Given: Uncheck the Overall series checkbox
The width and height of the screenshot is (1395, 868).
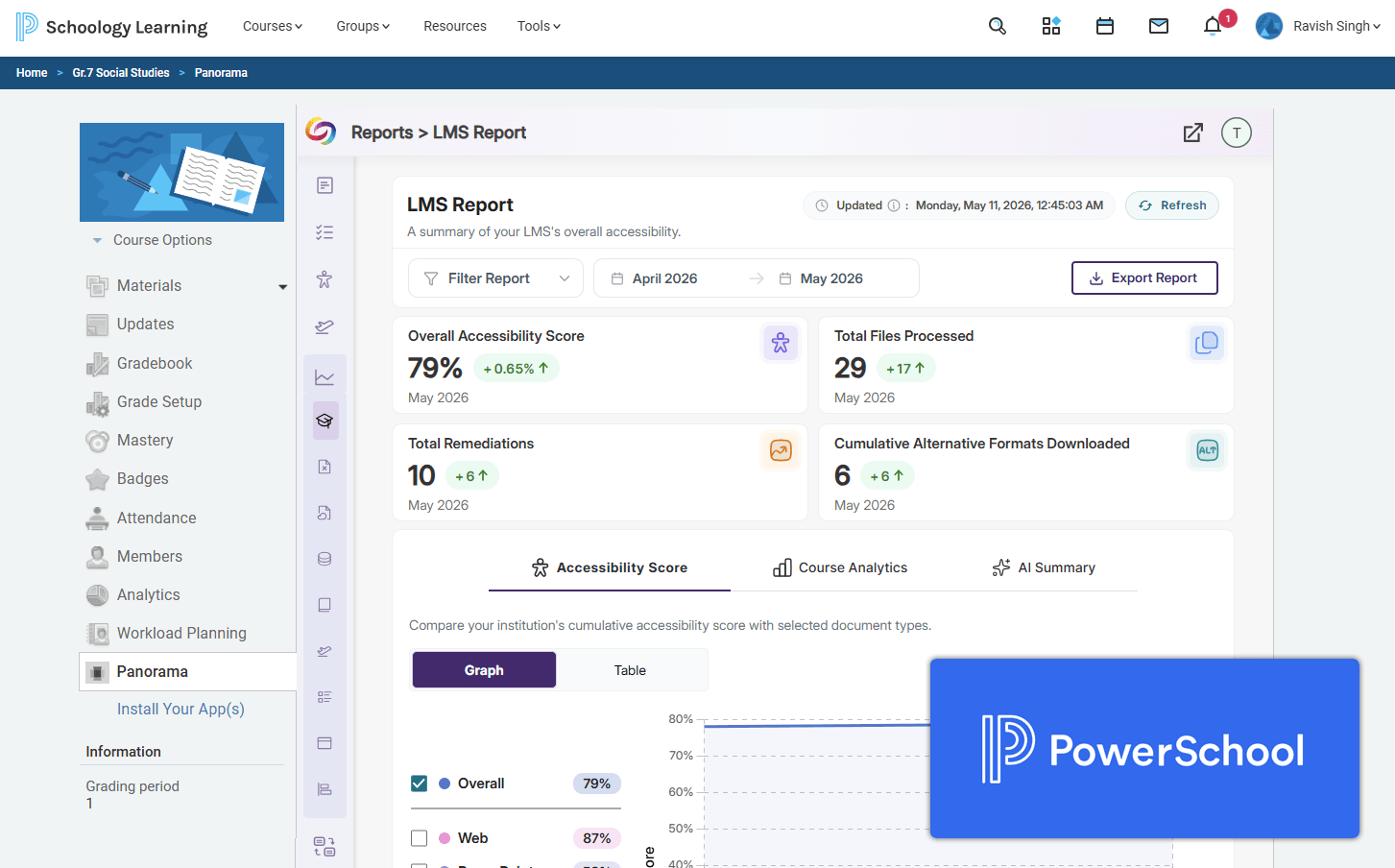Looking at the screenshot, I should point(419,784).
